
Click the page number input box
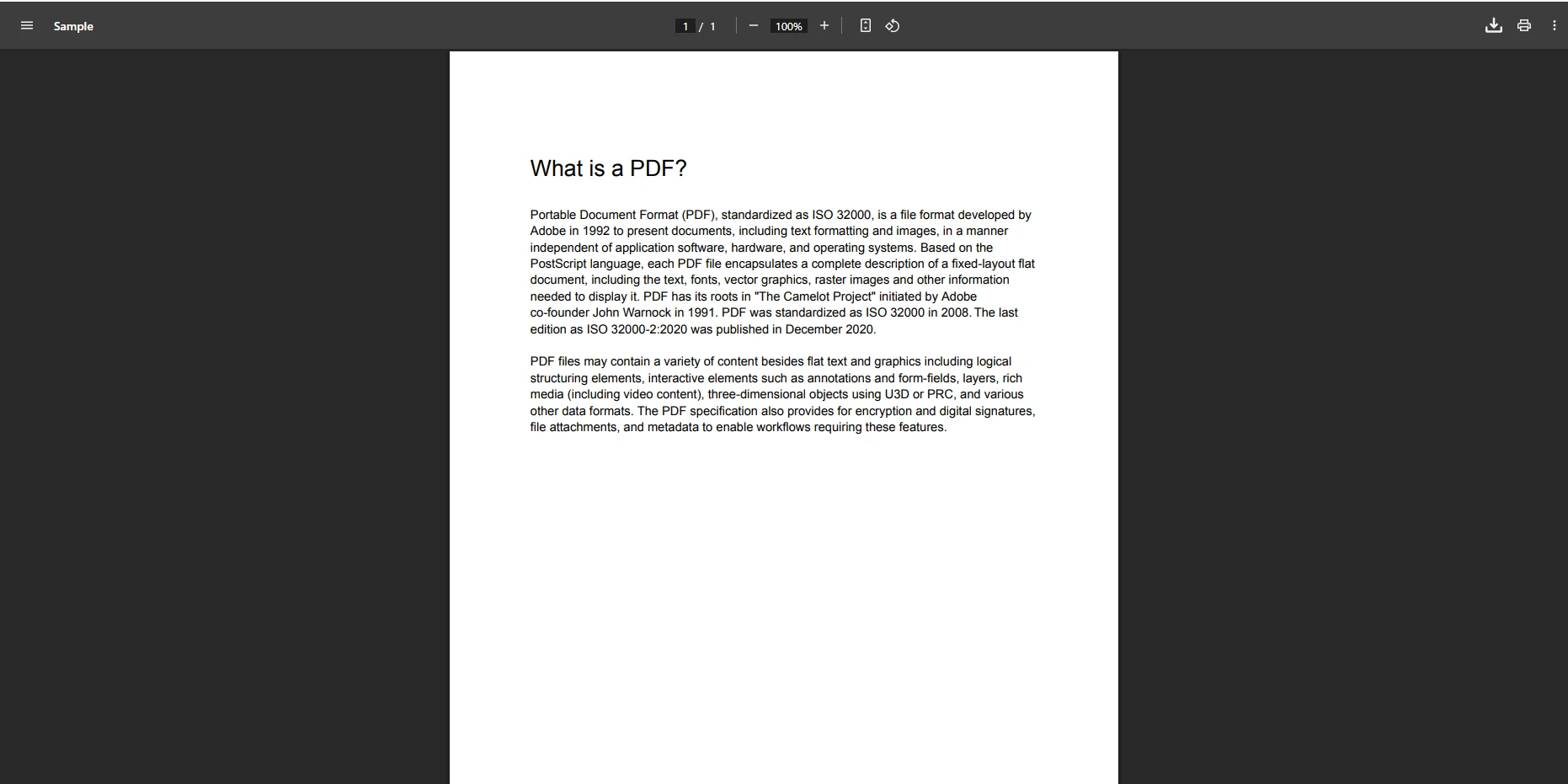point(685,25)
